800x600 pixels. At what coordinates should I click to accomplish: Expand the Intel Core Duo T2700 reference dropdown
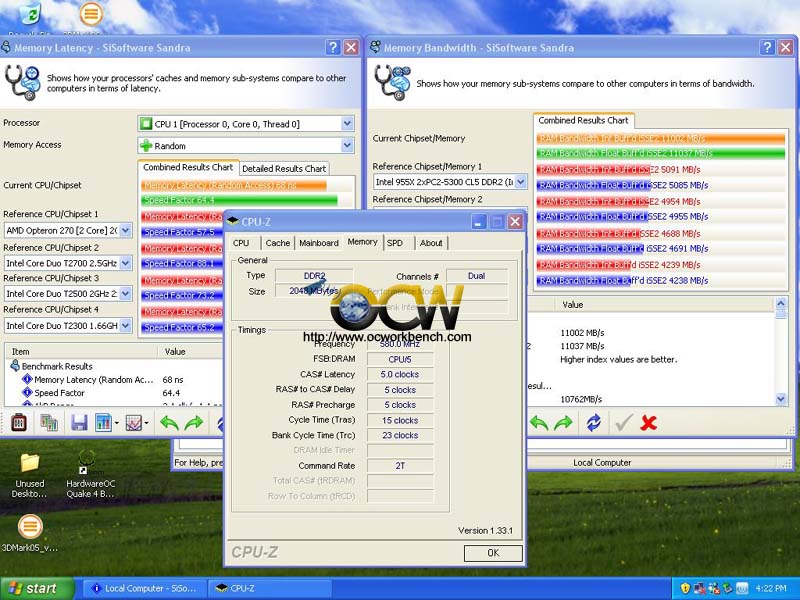(x=68, y=263)
